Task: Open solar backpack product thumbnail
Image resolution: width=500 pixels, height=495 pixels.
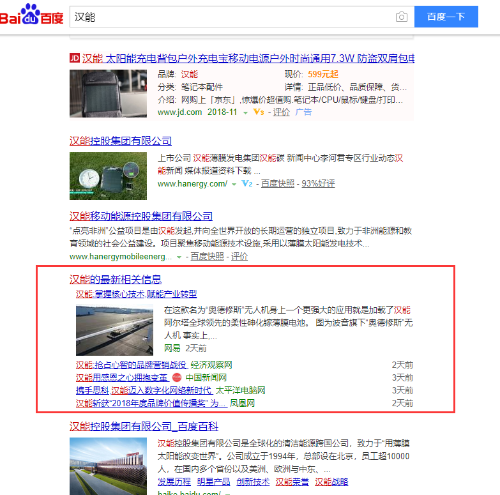Action: click(108, 94)
